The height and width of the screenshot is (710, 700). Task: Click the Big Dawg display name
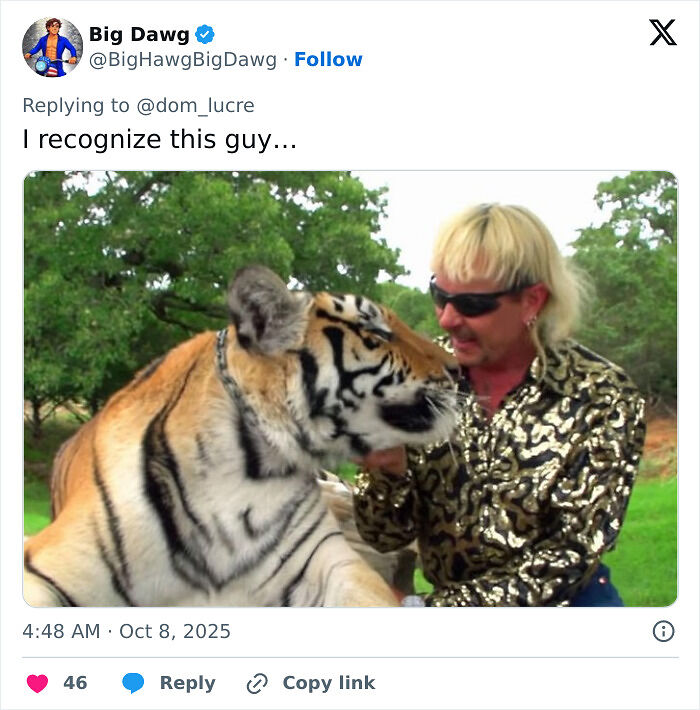coord(138,35)
